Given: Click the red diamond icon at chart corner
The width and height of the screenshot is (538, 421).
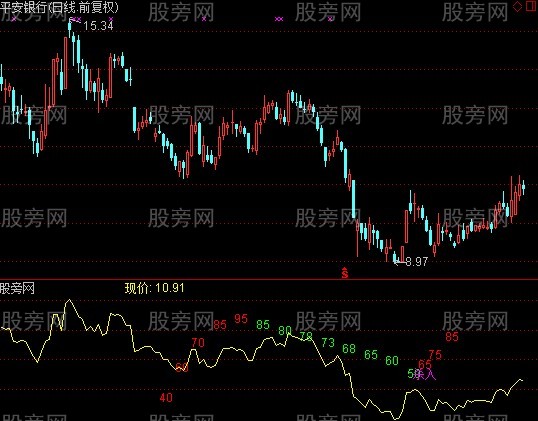Looking at the screenshot, I should [517, 7].
